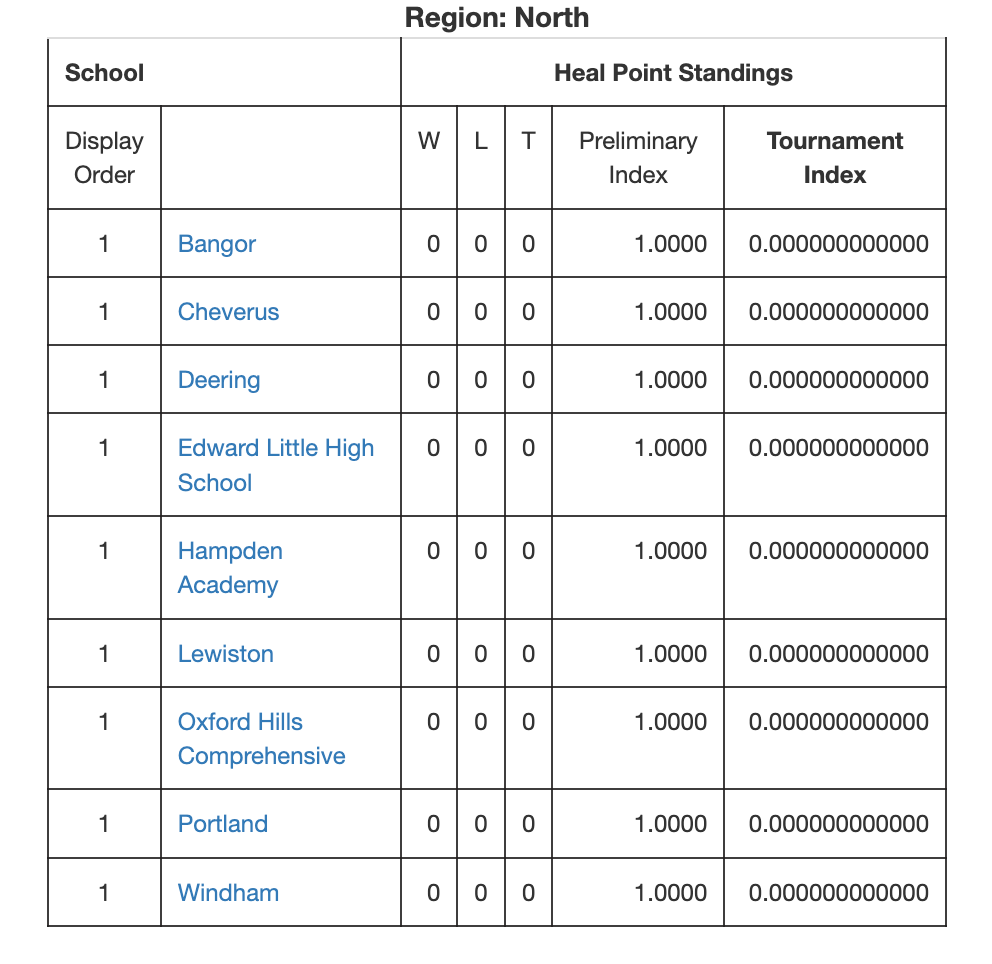Click the L column header
Image resolution: width=992 pixels, height=964 pixels.
coord(481,140)
